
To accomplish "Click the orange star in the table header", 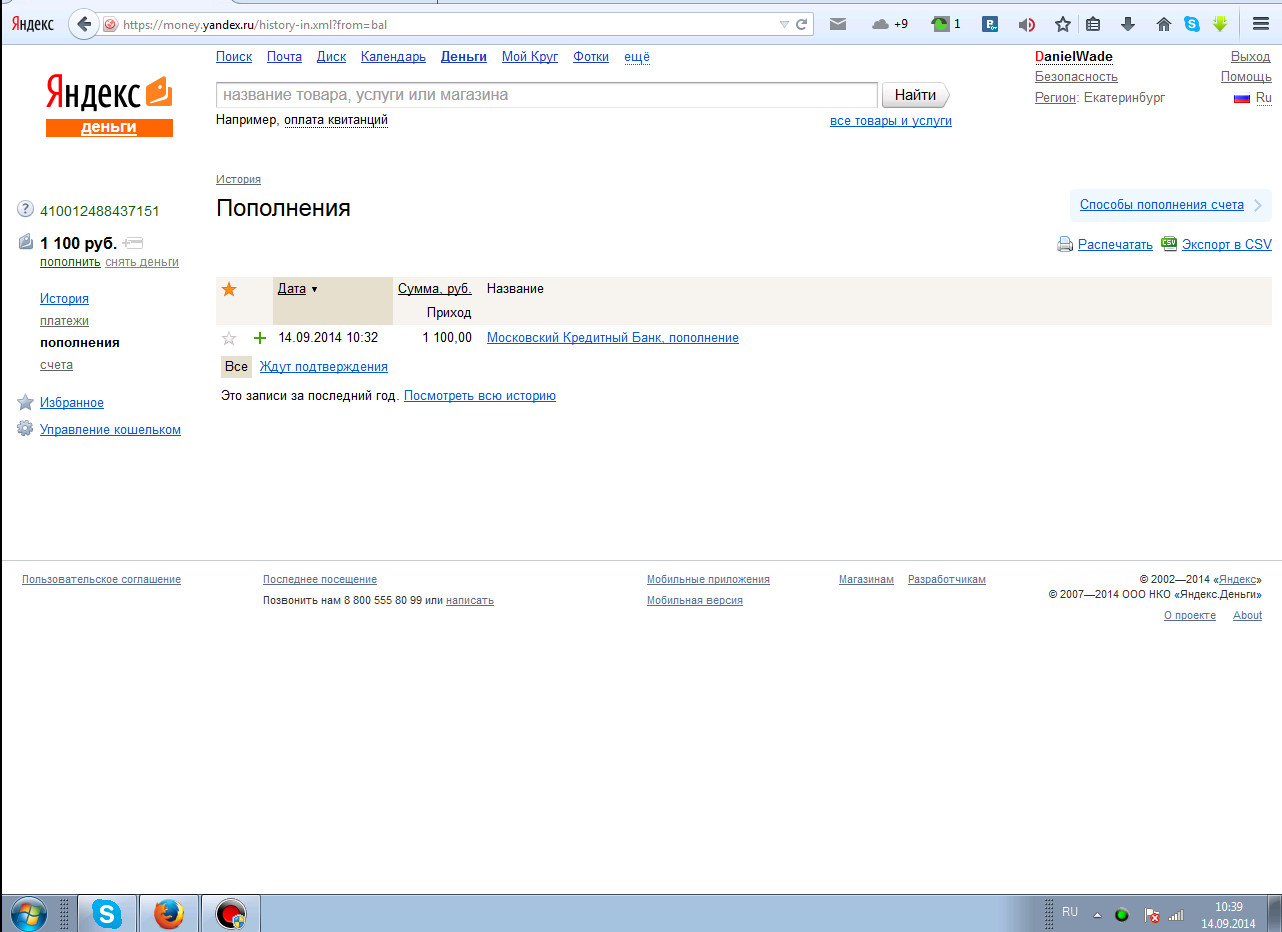I will point(229,289).
